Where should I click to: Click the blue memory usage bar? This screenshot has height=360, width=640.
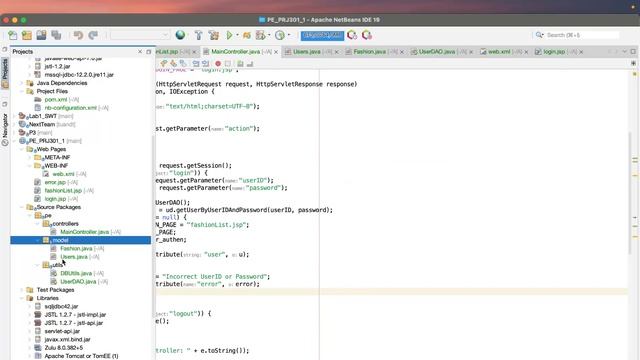coord(322,36)
